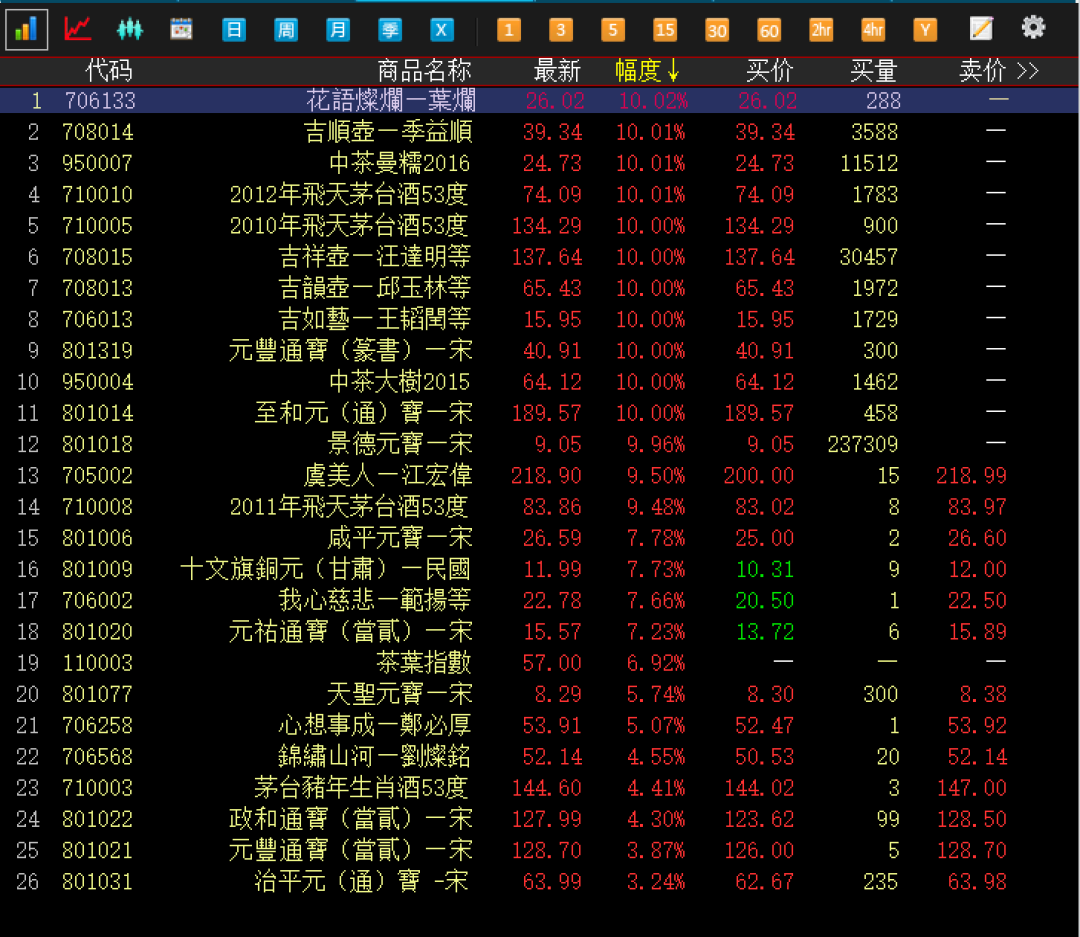Select 2010年飛天茅台酒53度 row

539,225
